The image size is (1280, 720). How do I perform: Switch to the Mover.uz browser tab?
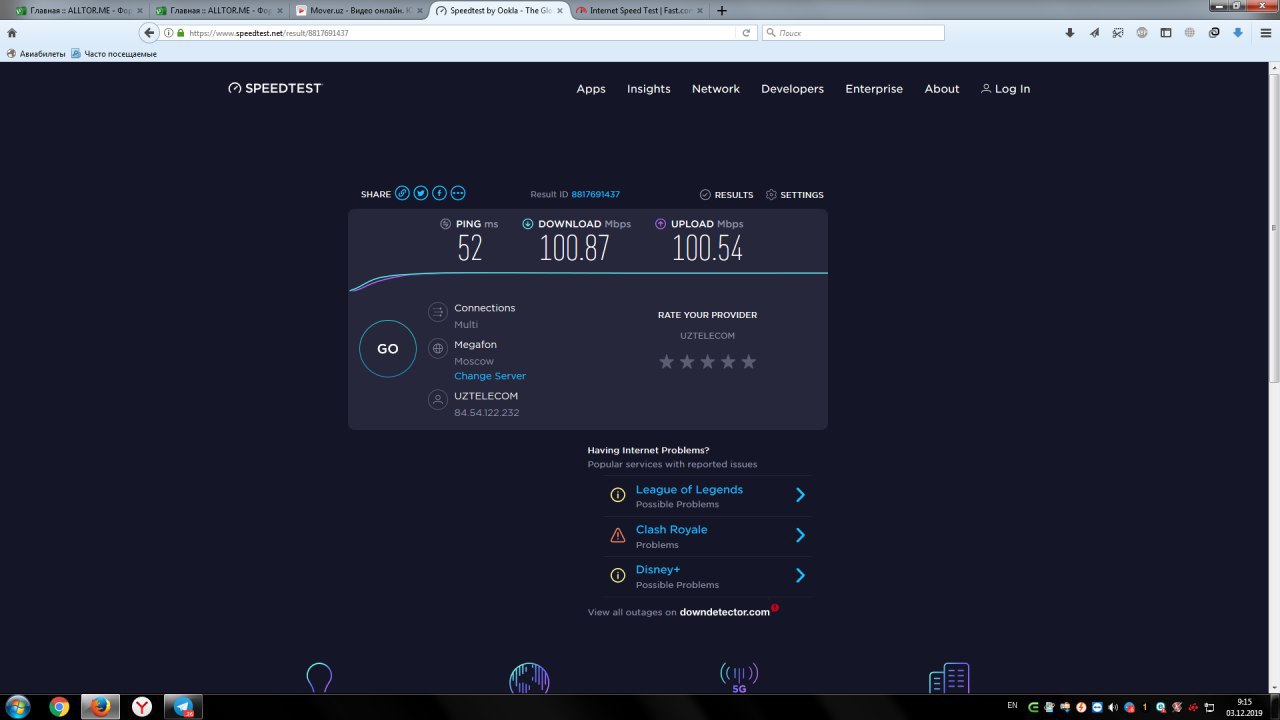(x=360, y=10)
